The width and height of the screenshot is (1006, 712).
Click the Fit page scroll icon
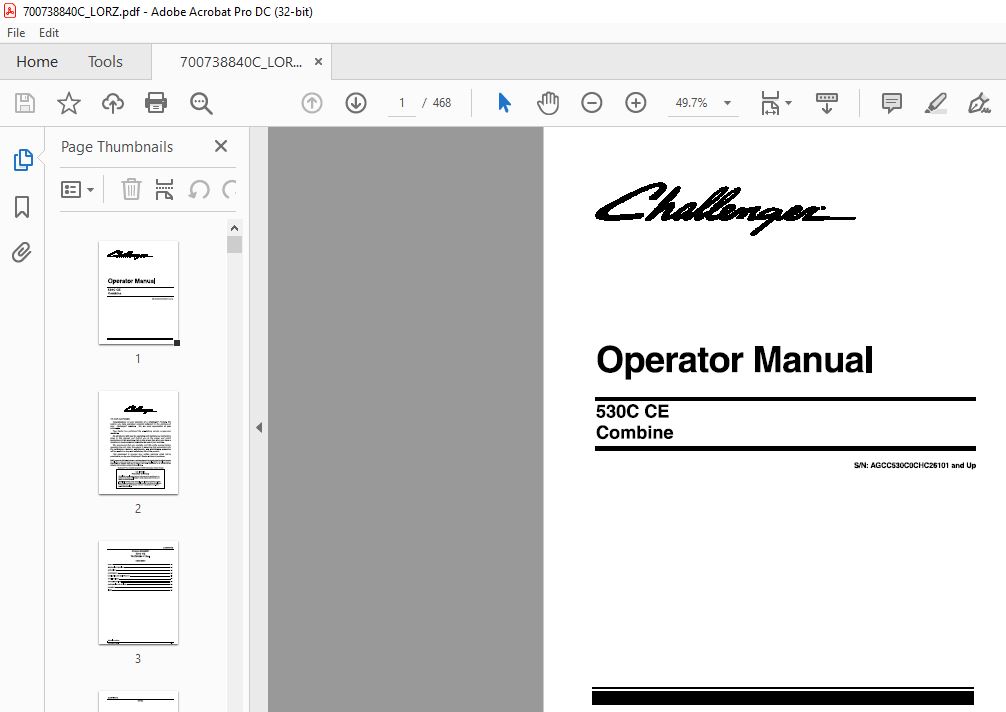[770, 103]
